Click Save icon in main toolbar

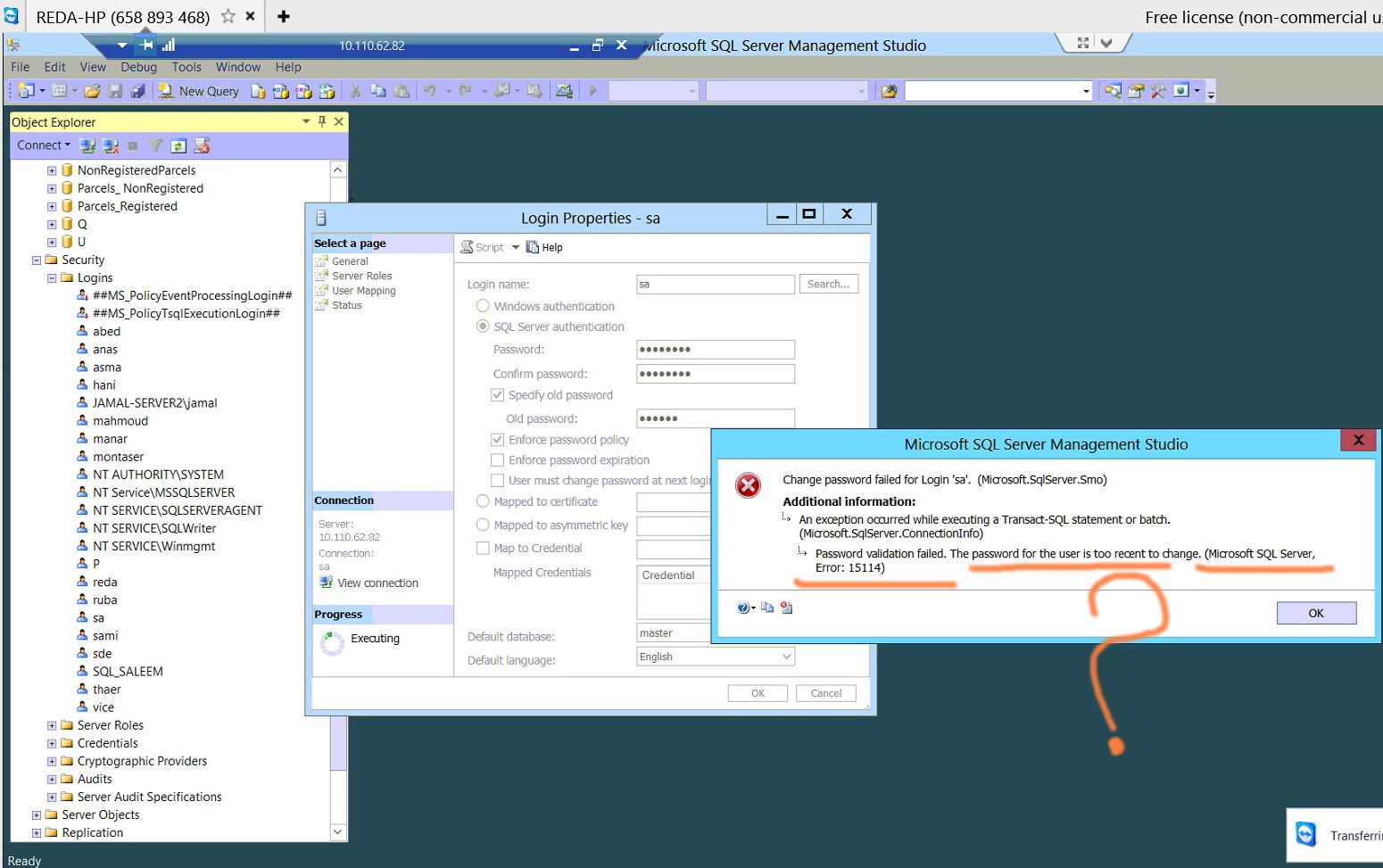point(115,91)
